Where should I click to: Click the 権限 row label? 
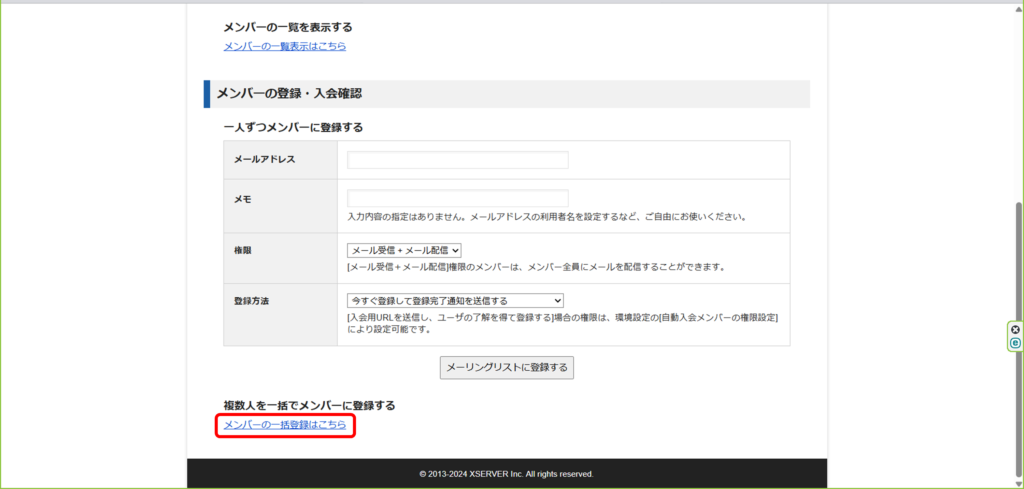(x=243, y=250)
